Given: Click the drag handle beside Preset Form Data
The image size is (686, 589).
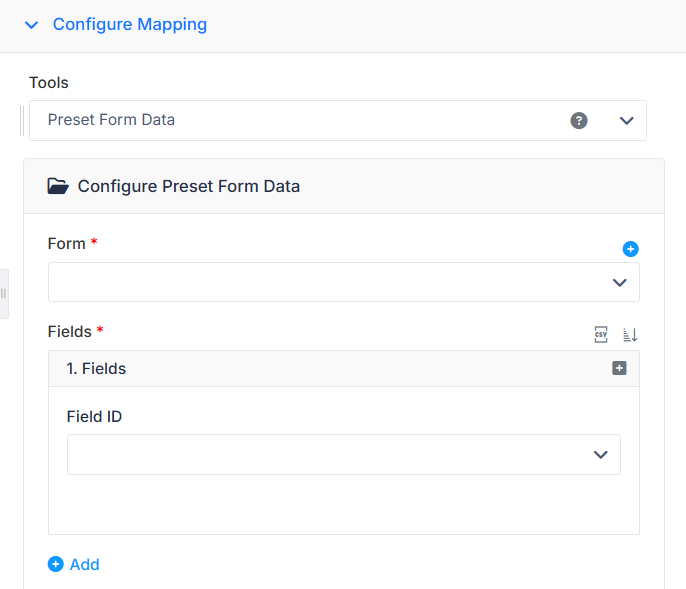Looking at the screenshot, I should (x=22, y=121).
